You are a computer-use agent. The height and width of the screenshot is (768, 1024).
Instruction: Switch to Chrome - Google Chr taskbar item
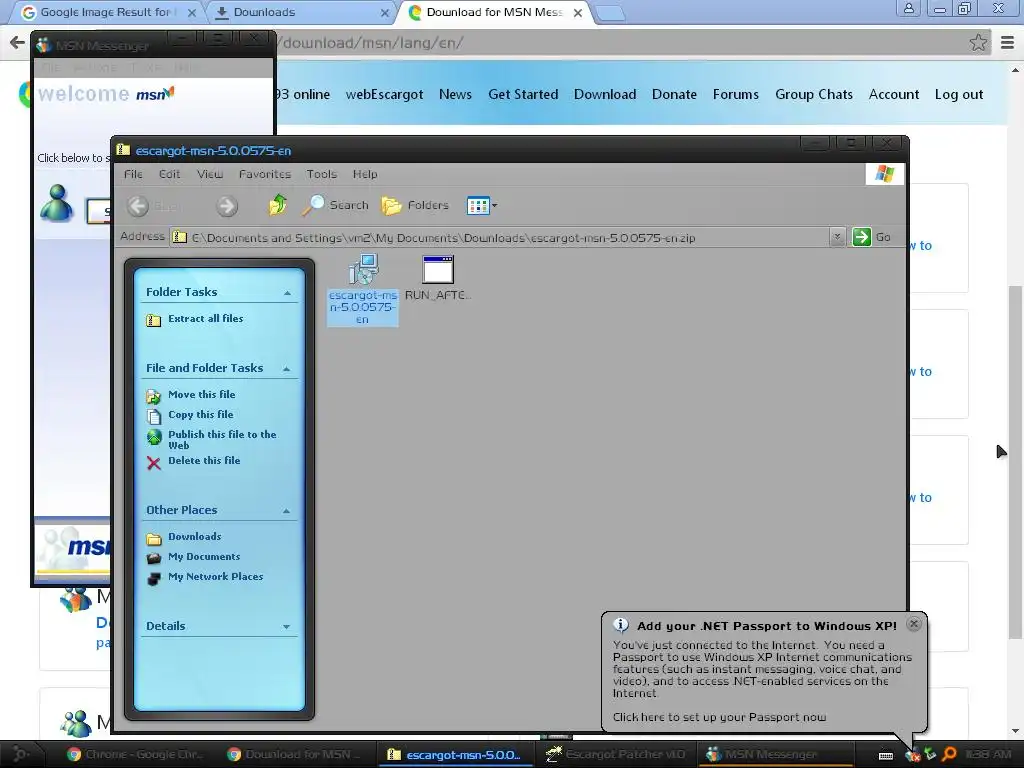coord(136,754)
